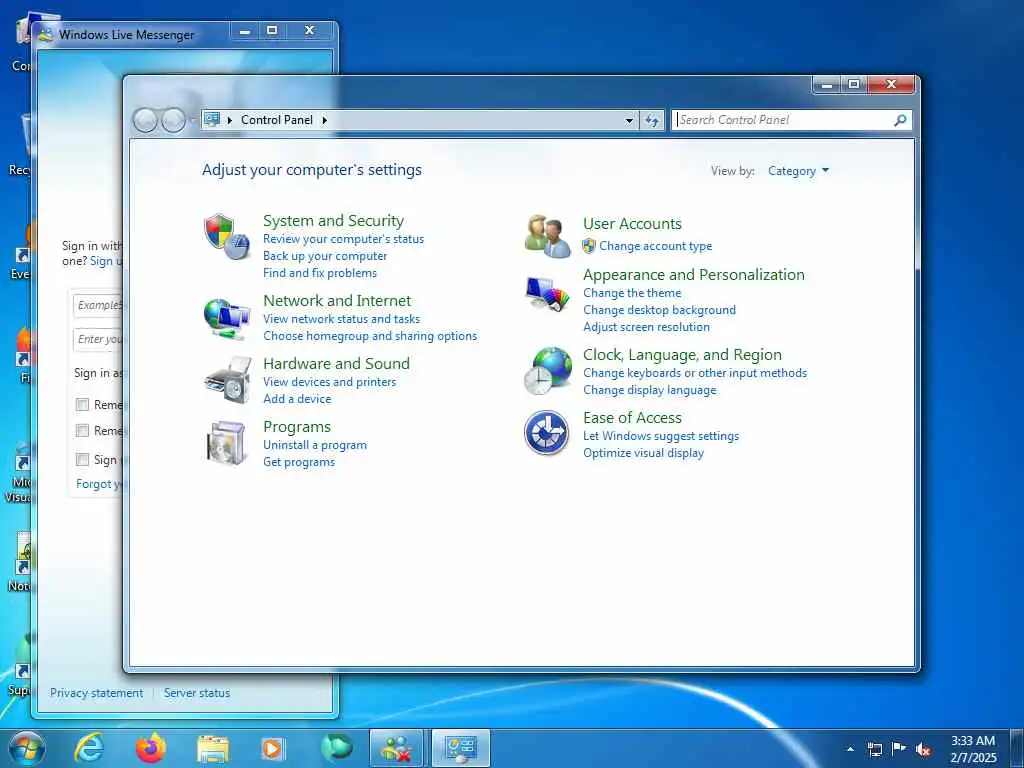This screenshot has height=768, width=1024.
Task: Open the Clock, Language, and Region globe icon
Action: [x=548, y=370]
